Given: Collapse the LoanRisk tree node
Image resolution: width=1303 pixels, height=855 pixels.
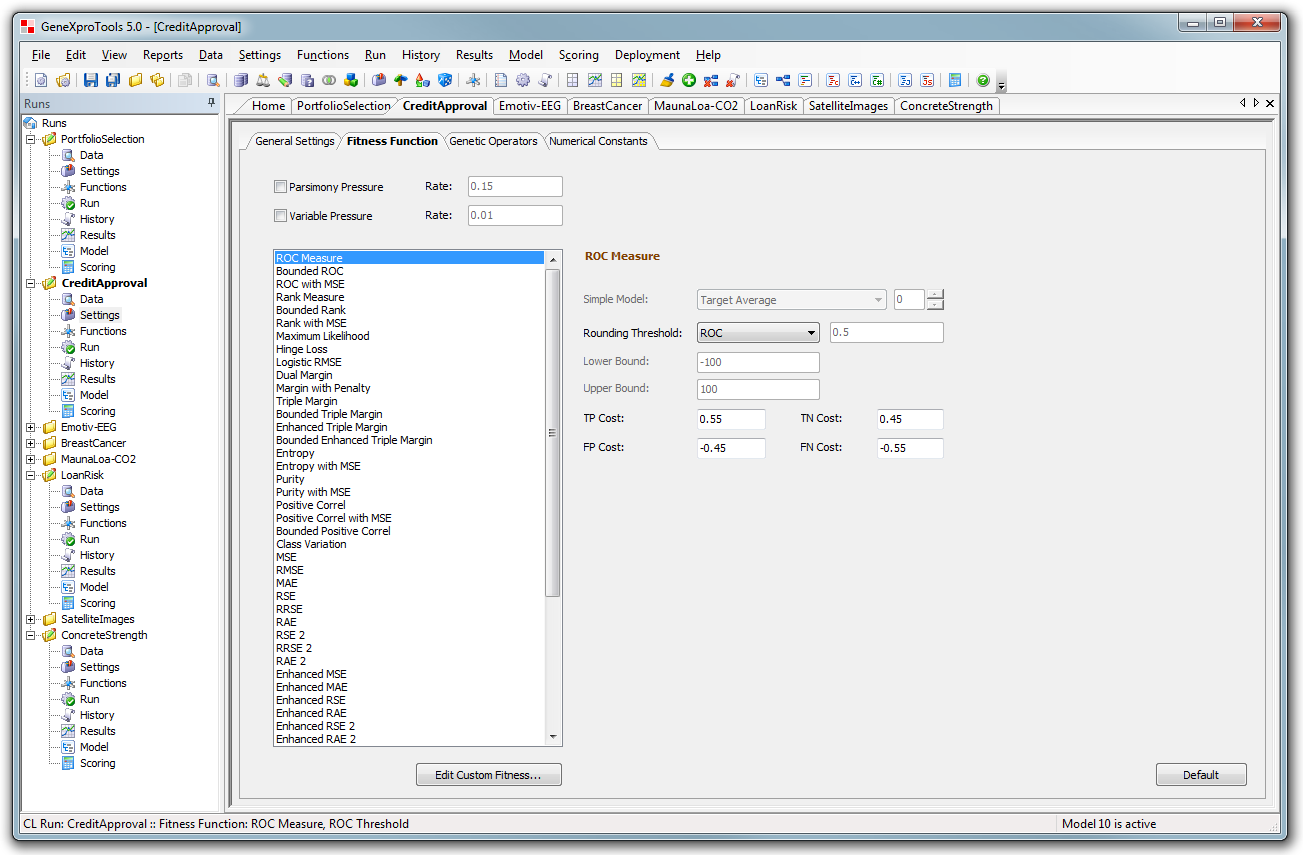Looking at the screenshot, I should 31,475.
